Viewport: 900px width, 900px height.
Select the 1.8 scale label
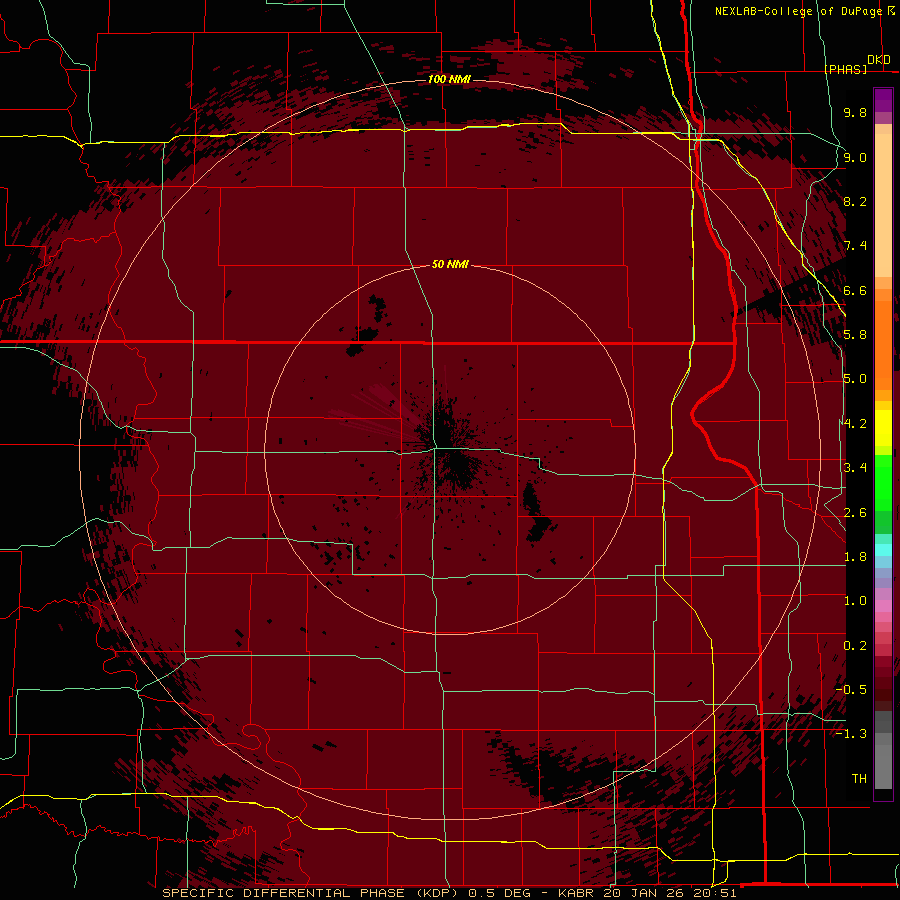[x=855, y=557]
